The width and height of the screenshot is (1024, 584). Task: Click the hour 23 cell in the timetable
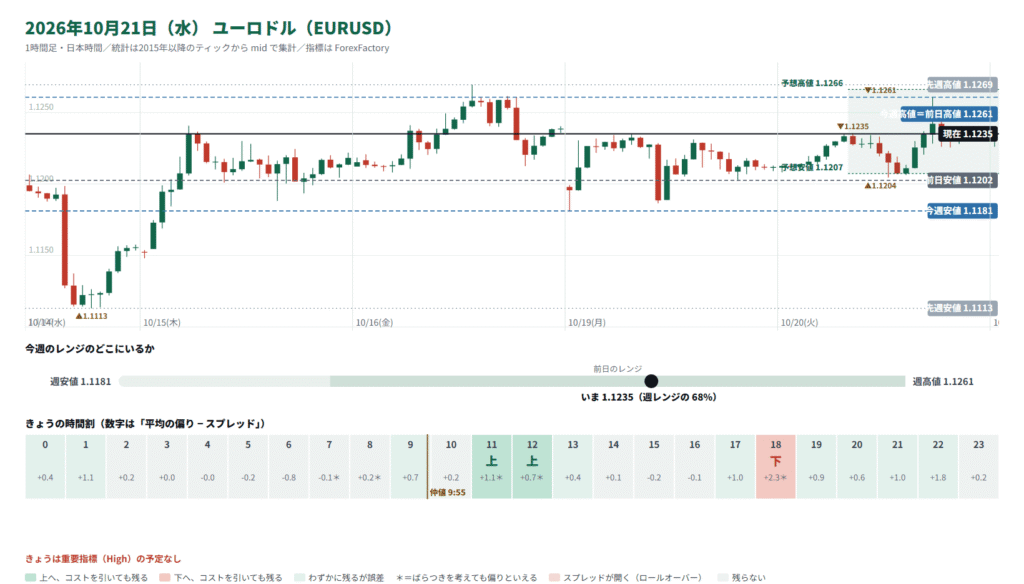click(978, 466)
